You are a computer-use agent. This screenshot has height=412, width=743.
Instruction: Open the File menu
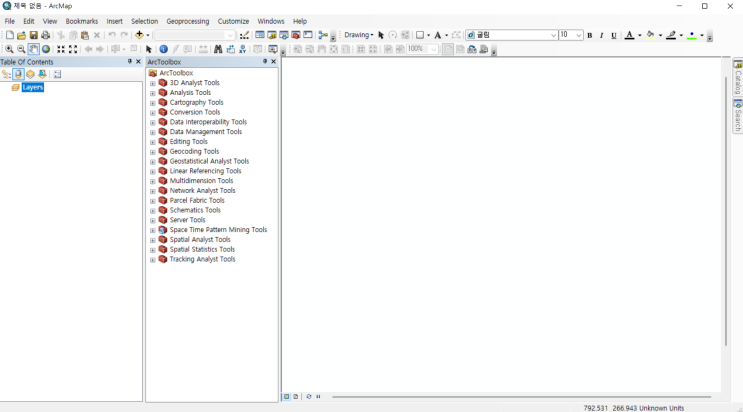[9, 21]
